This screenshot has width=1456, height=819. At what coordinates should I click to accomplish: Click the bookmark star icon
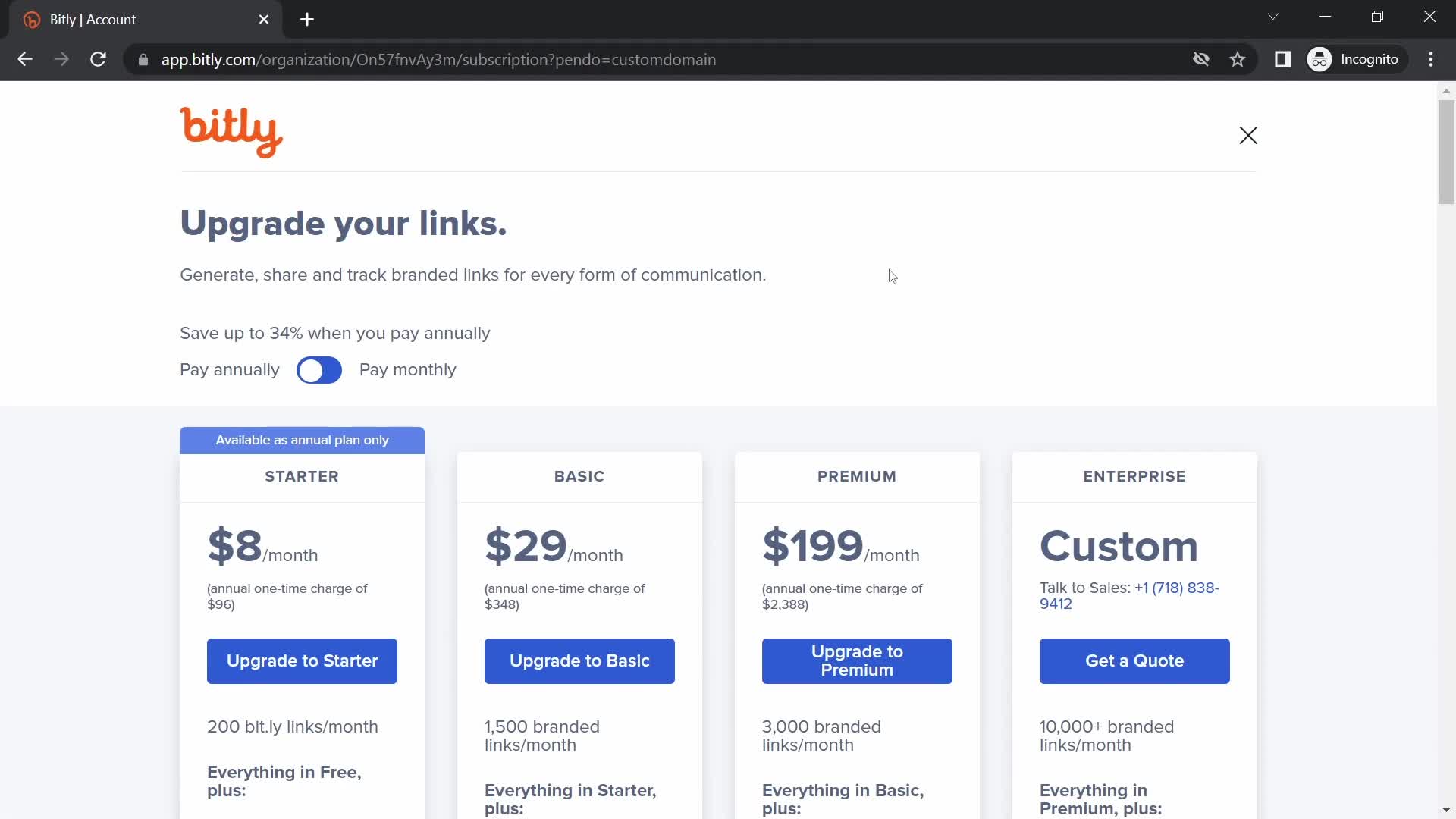(x=1238, y=59)
